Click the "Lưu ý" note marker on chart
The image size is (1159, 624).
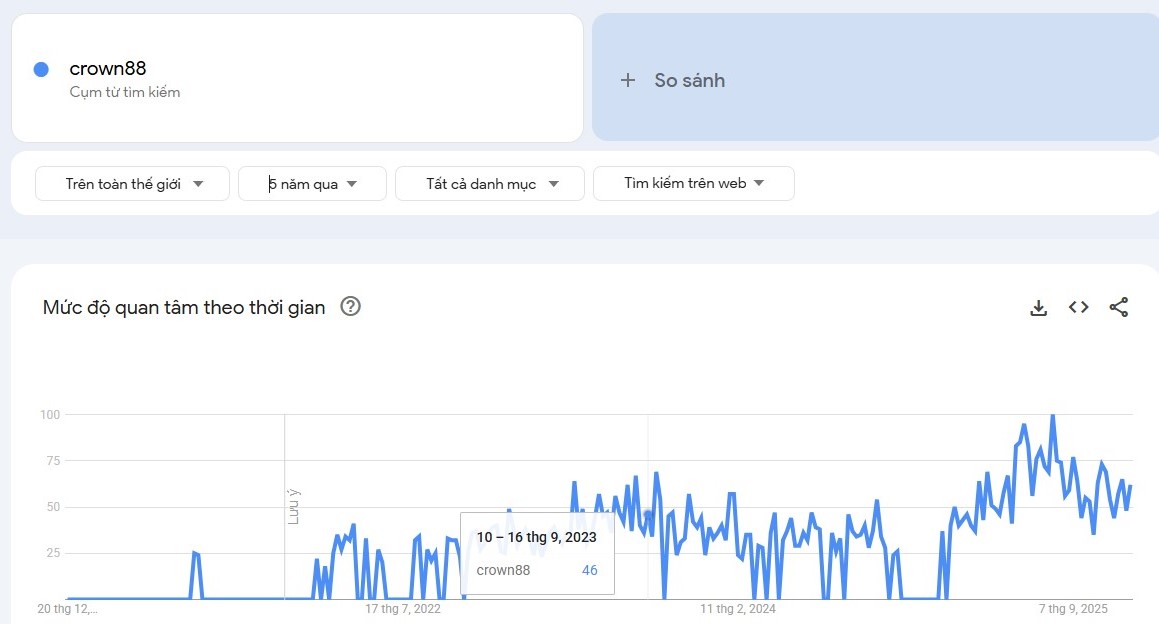[x=293, y=506]
